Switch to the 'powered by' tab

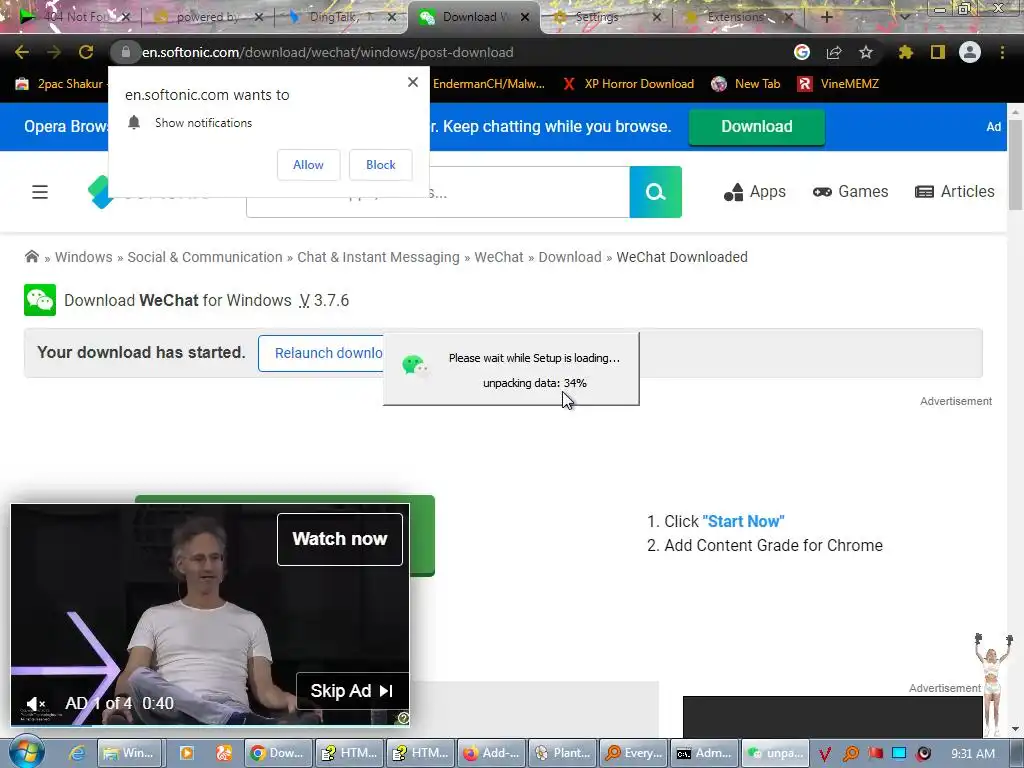[206, 17]
